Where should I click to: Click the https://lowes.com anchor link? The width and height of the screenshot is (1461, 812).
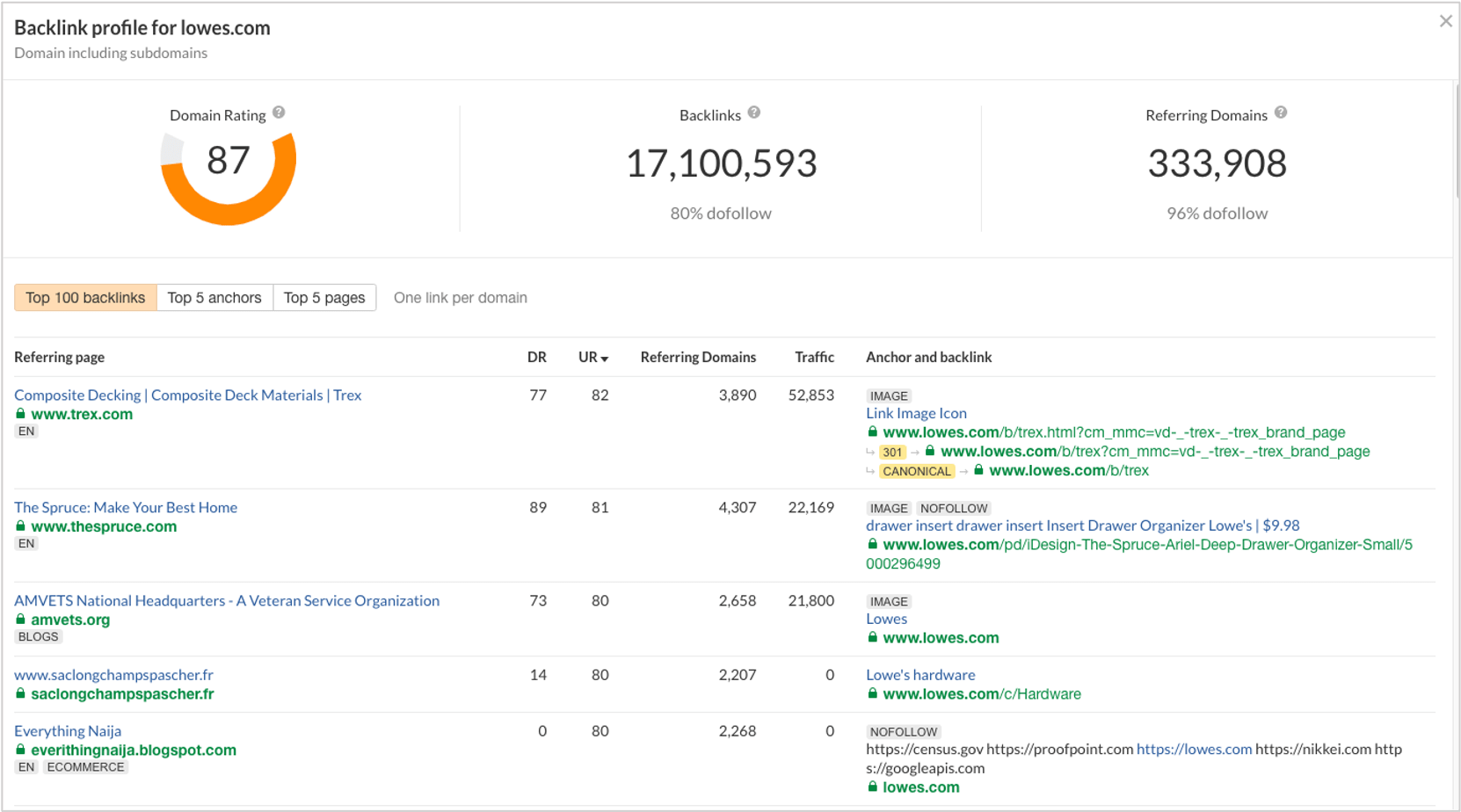point(1194,750)
